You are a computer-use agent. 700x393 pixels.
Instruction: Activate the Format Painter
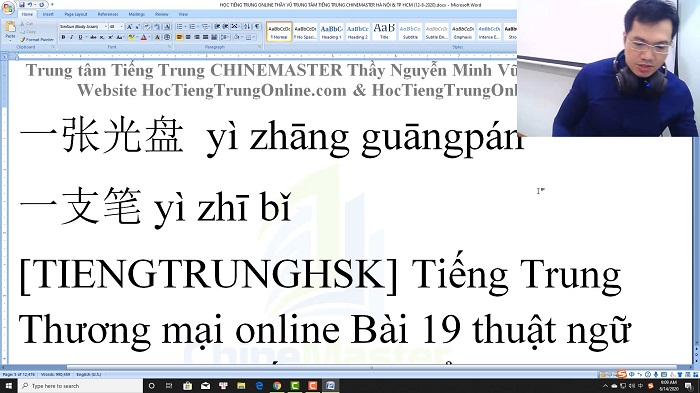click(37, 40)
